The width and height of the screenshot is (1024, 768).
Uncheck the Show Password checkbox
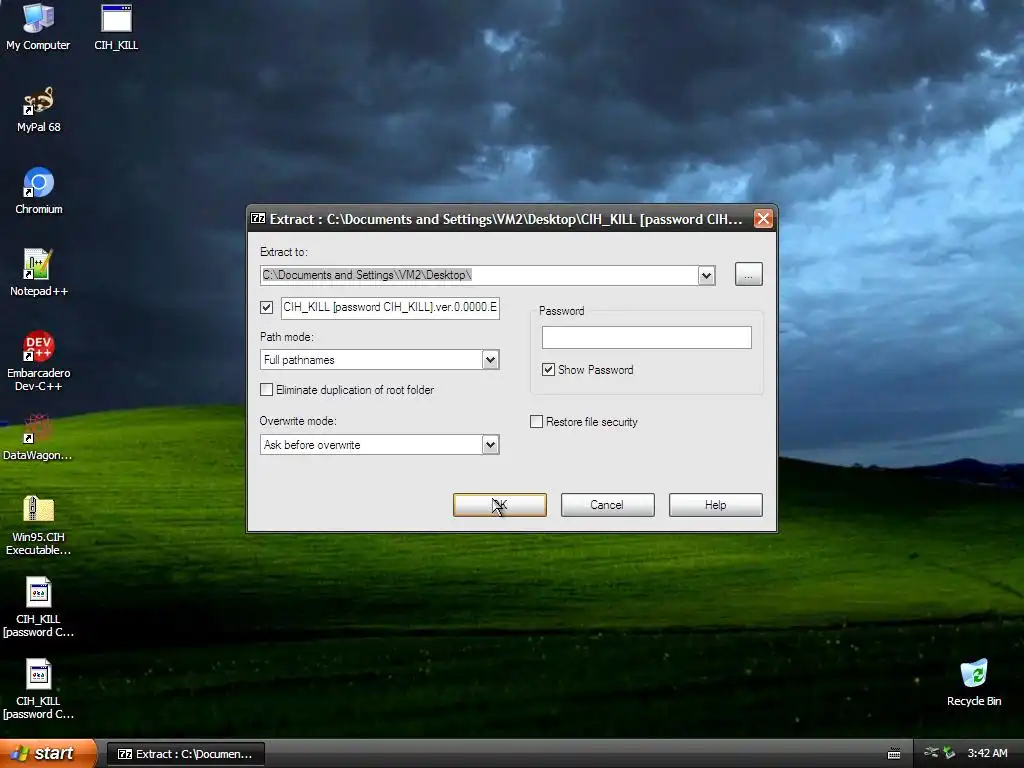tap(549, 370)
